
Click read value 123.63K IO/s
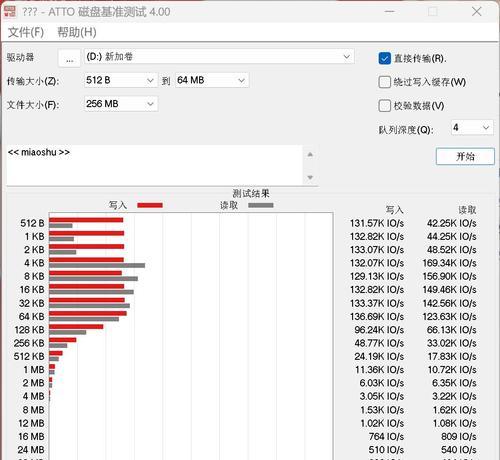pyautogui.click(x=449, y=316)
